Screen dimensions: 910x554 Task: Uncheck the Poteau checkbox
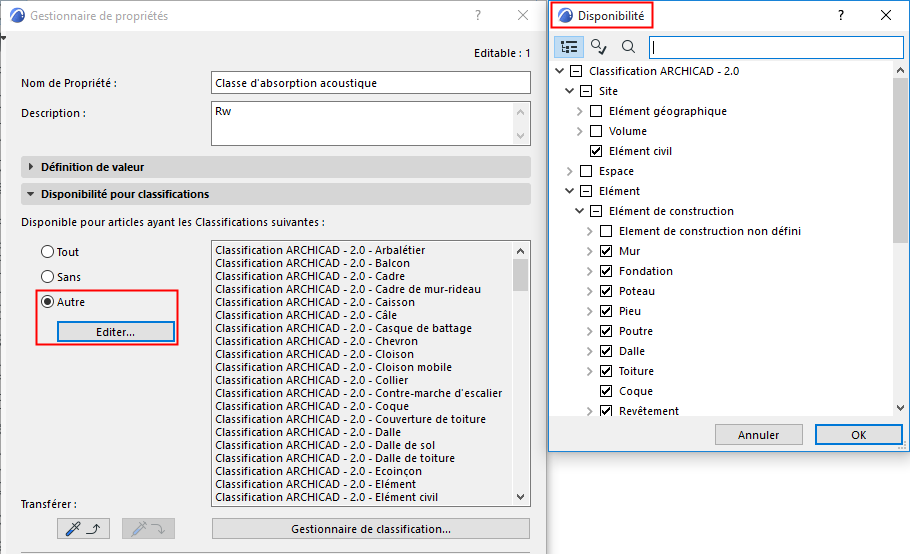click(x=606, y=291)
